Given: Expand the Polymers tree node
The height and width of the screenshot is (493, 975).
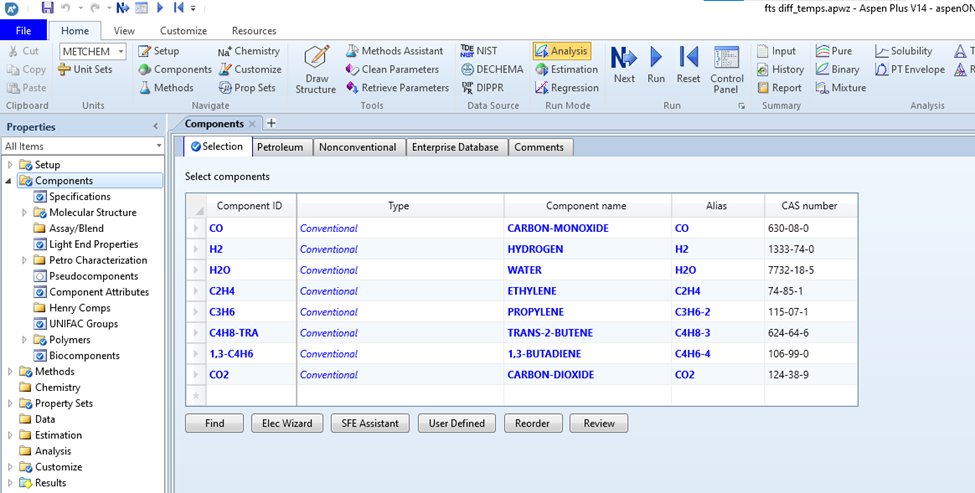Looking at the screenshot, I should click(24, 340).
